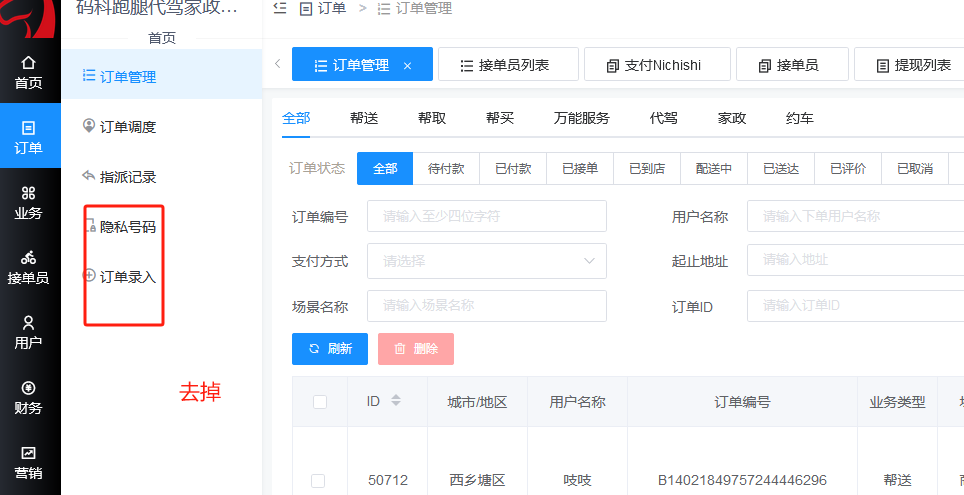Screen dimensions: 964x495
Task: Filter order status by 已取消
Action: click(915, 168)
